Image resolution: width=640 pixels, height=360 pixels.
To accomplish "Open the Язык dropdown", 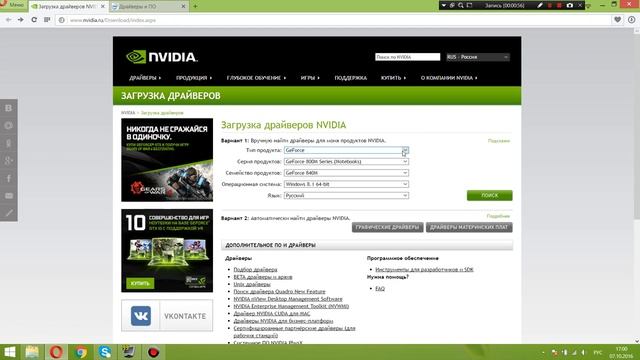I will 346,196.
